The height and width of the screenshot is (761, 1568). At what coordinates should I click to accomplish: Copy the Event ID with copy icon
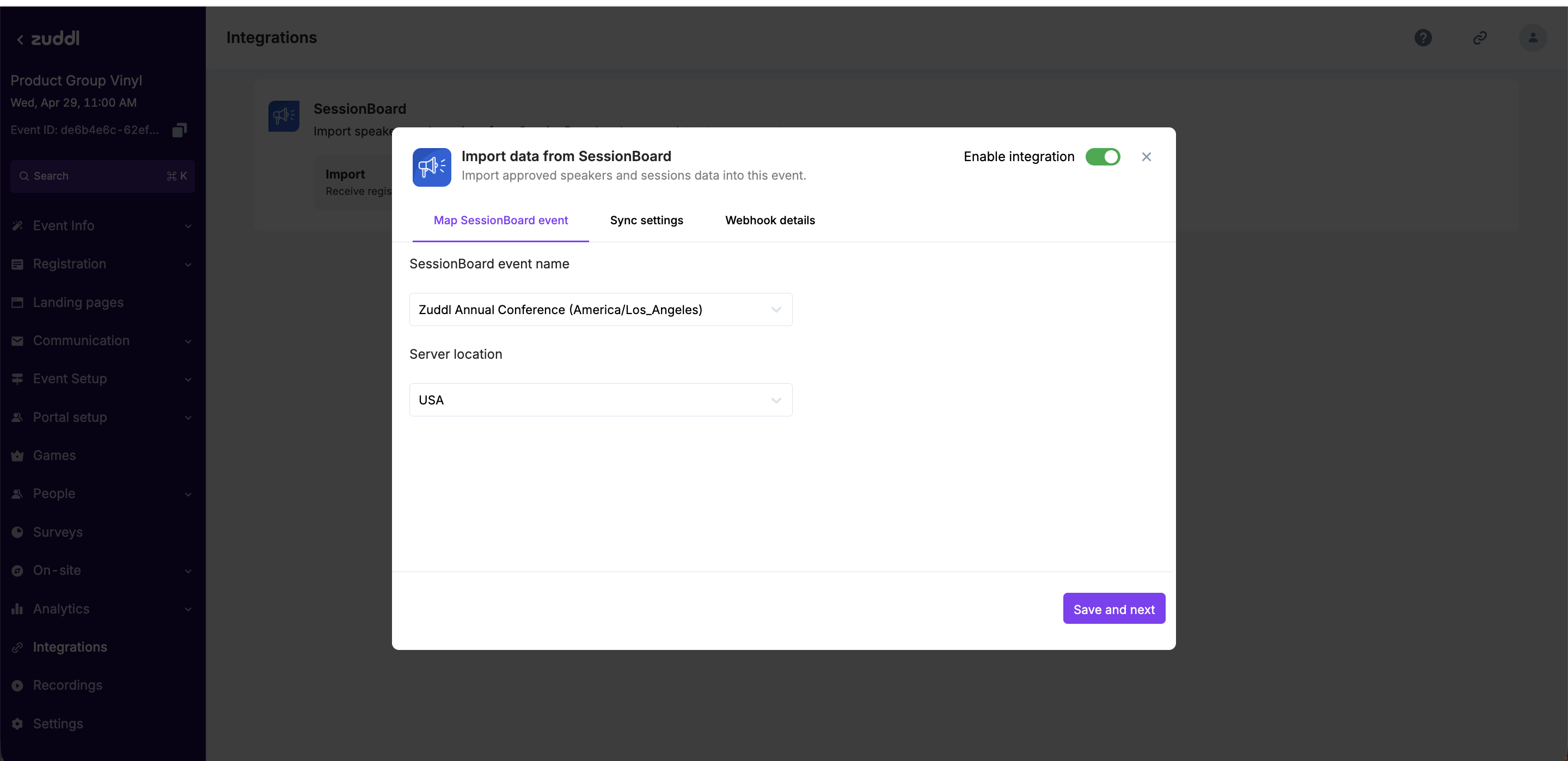[180, 130]
